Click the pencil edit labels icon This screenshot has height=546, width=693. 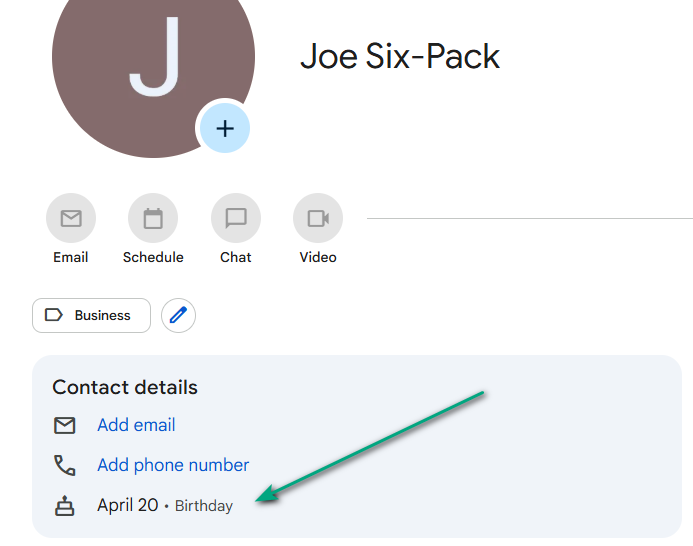click(x=178, y=315)
